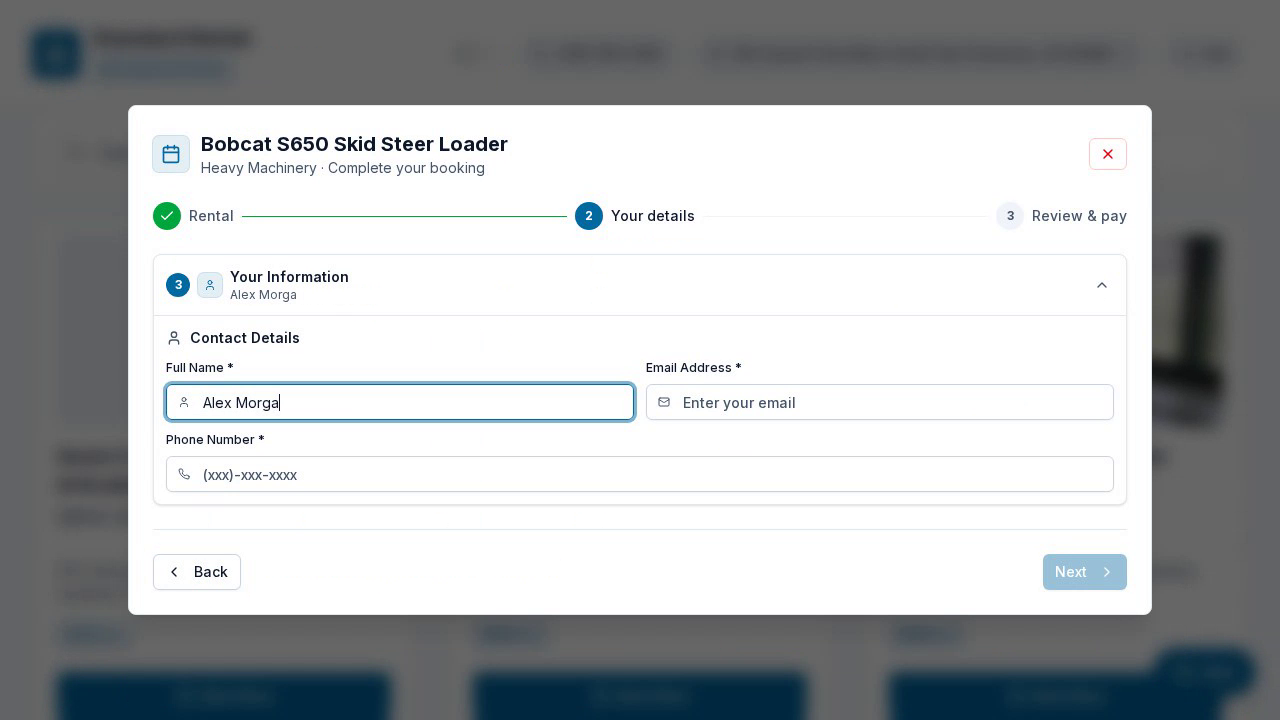This screenshot has width=1280, height=720.
Task: Click the user icon inside Full Name field
Action: click(184, 402)
